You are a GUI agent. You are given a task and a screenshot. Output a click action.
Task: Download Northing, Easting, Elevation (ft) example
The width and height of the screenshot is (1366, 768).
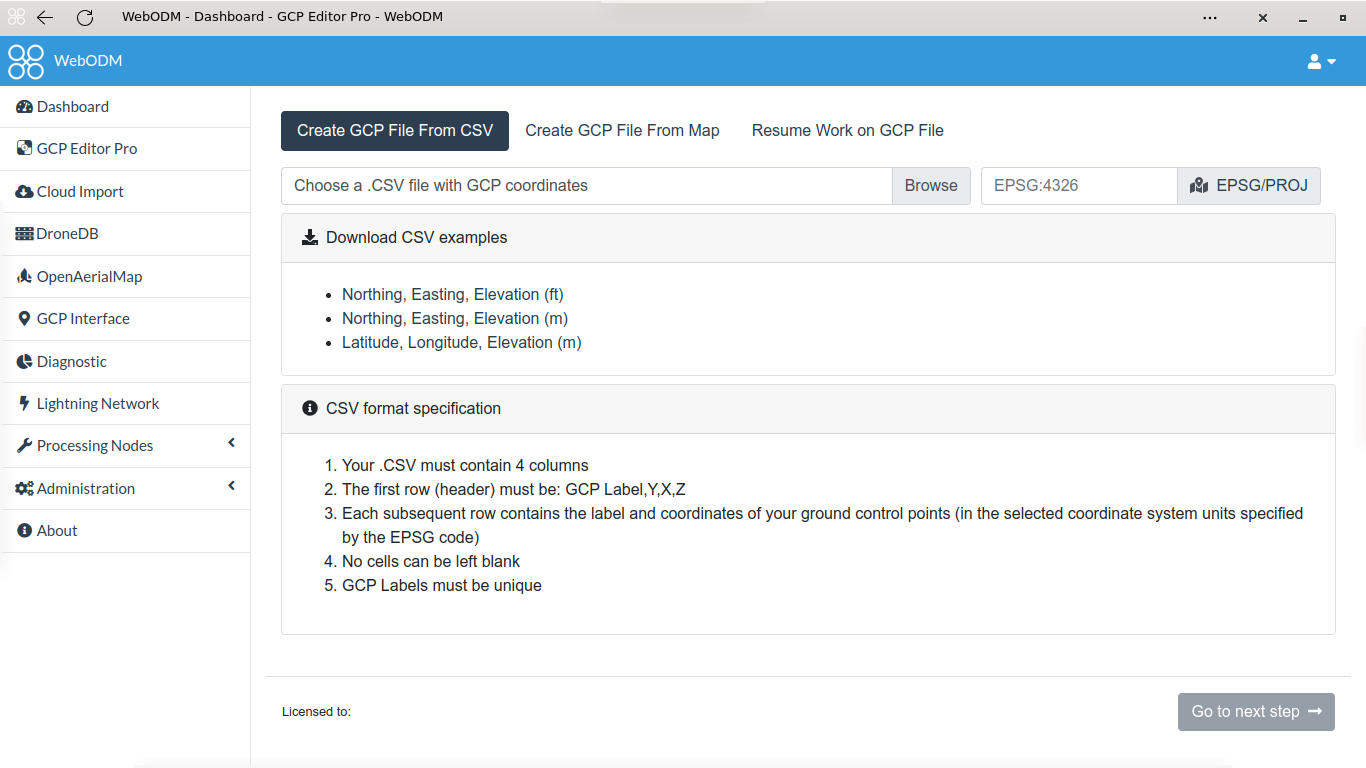point(453,295)
